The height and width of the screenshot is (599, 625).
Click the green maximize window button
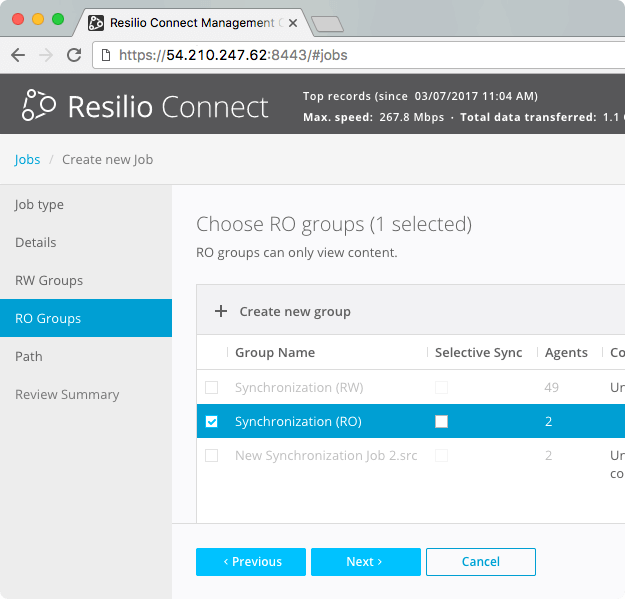pyautogui.click(x=58, y=19)
